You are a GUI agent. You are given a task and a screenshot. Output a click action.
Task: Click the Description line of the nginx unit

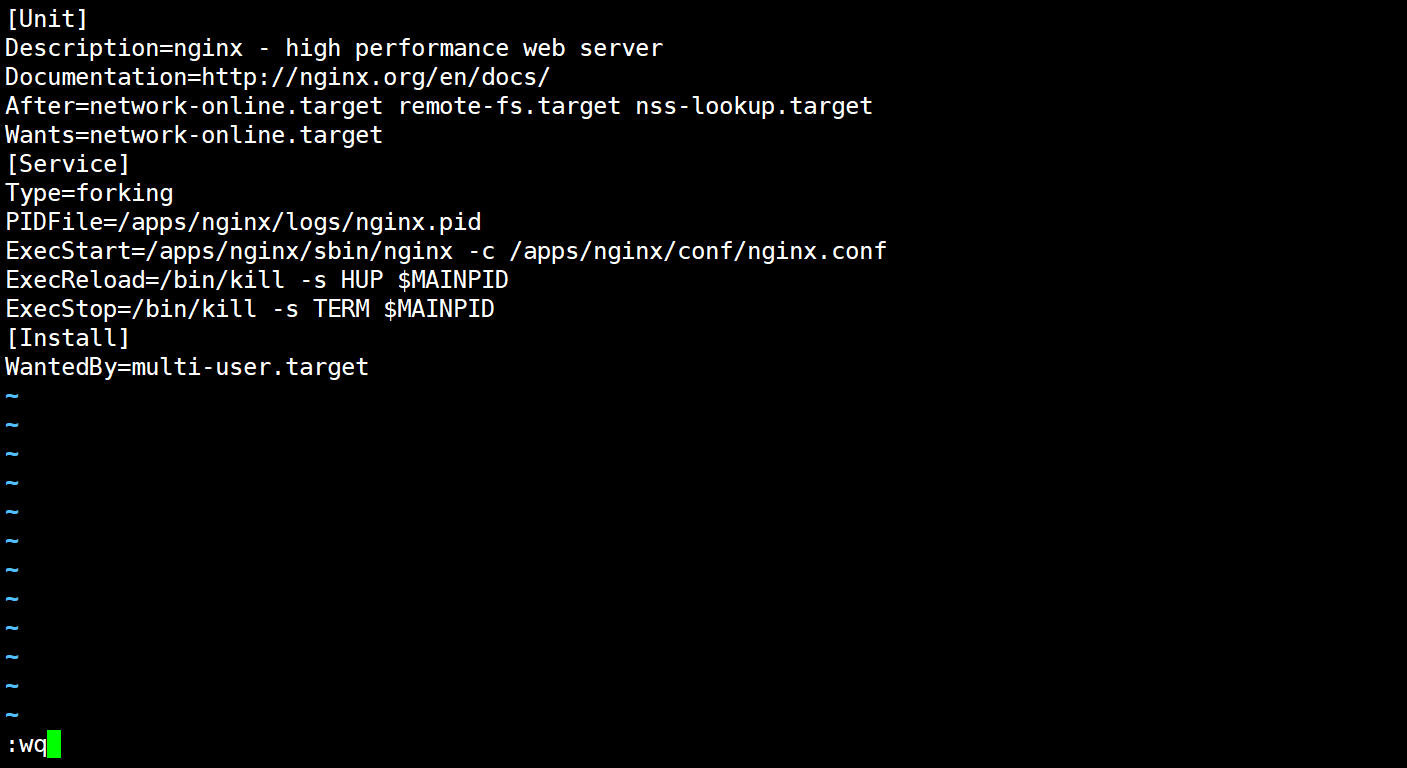click(x=333, y=48)
